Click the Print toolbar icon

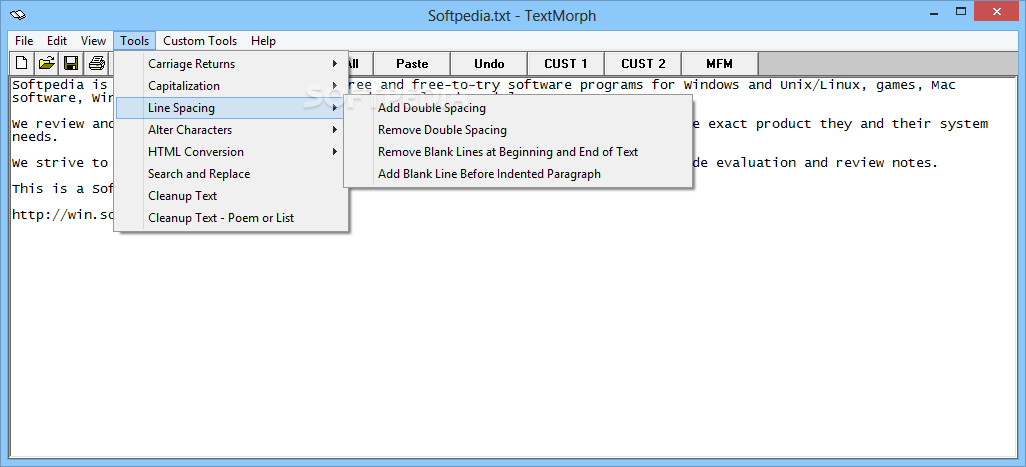97,63
